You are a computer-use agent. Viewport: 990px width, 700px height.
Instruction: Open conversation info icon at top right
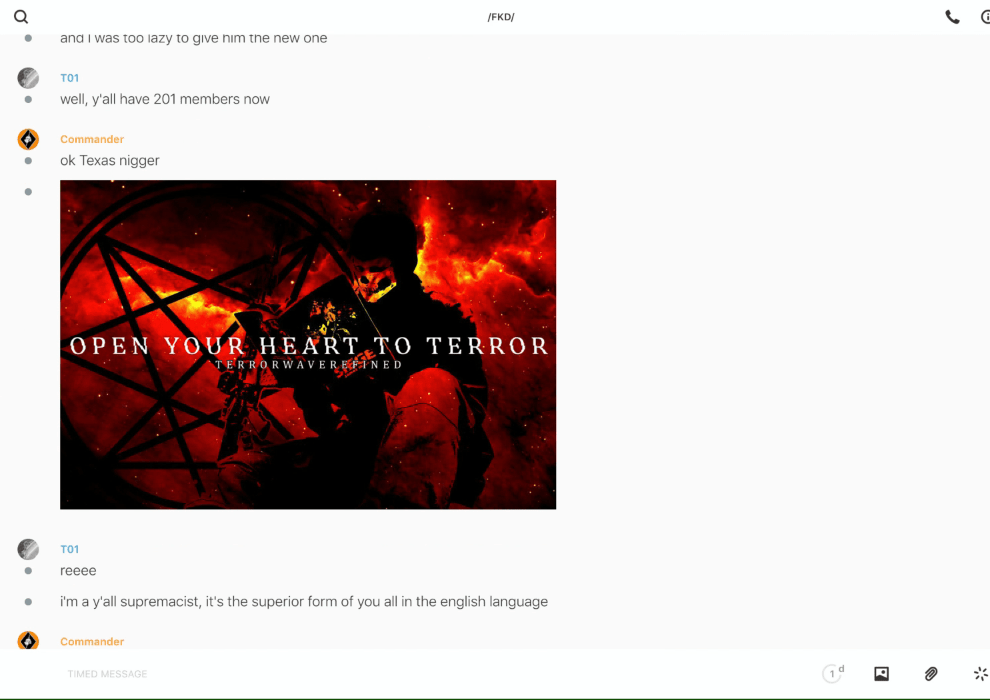point(985,17)
